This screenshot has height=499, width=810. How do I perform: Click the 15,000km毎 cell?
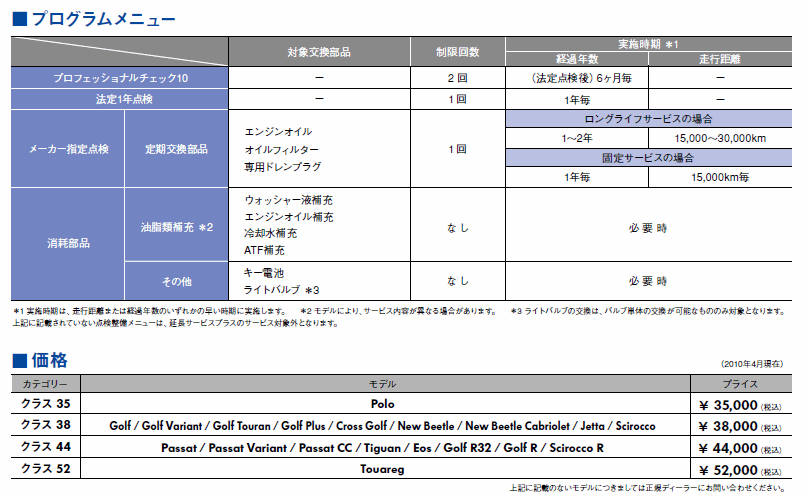pyautogui.click(x=720, y=177)
